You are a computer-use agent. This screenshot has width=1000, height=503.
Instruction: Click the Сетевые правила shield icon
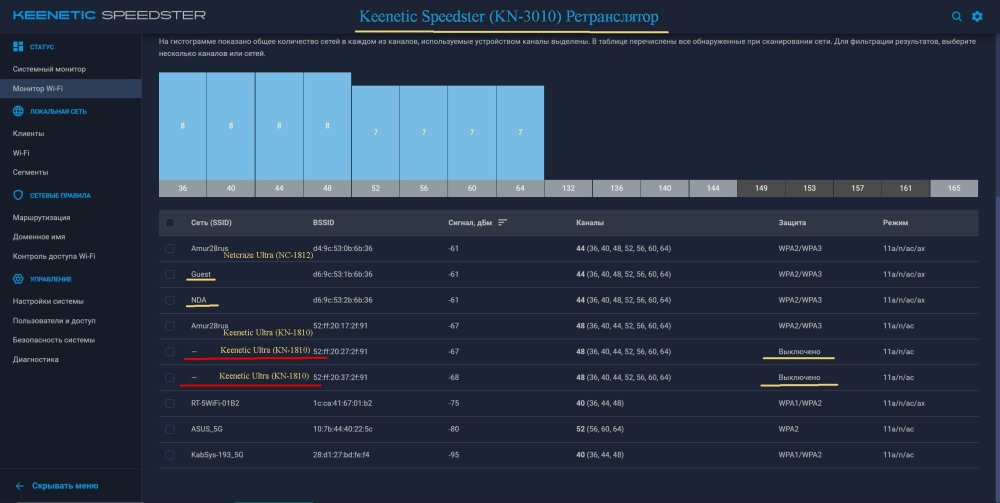pos(18,196)
